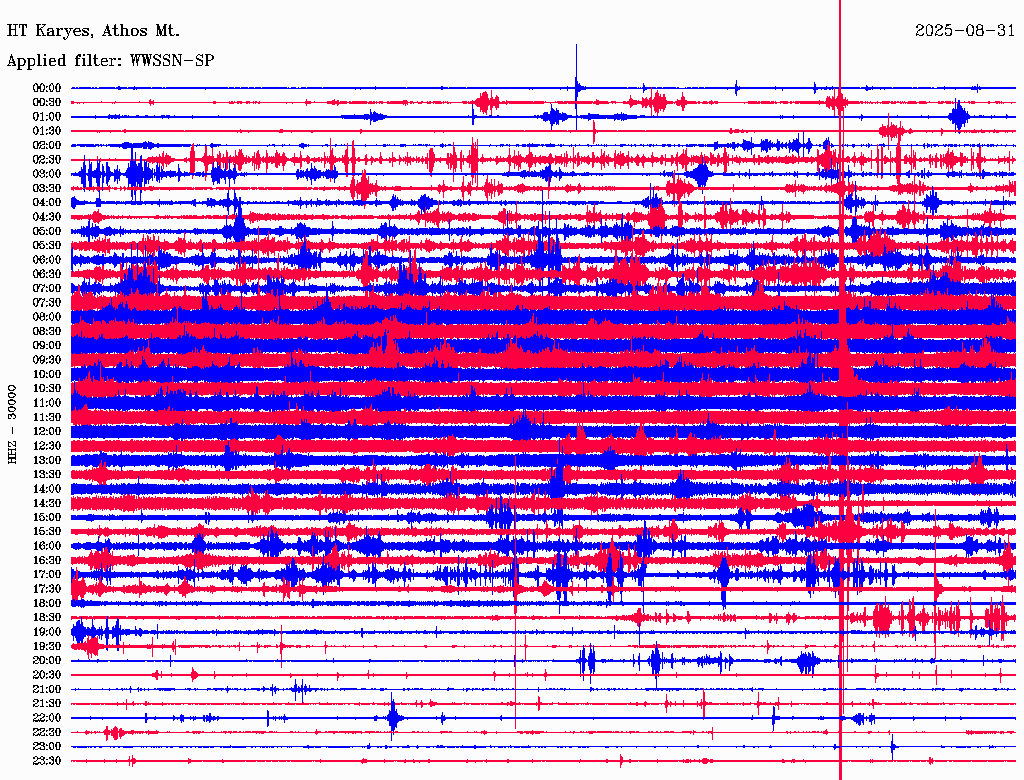Image resolution: width=1024 pixels, height=780 pixels.
Task: Click the 10:30 time label
Action: 47,388
